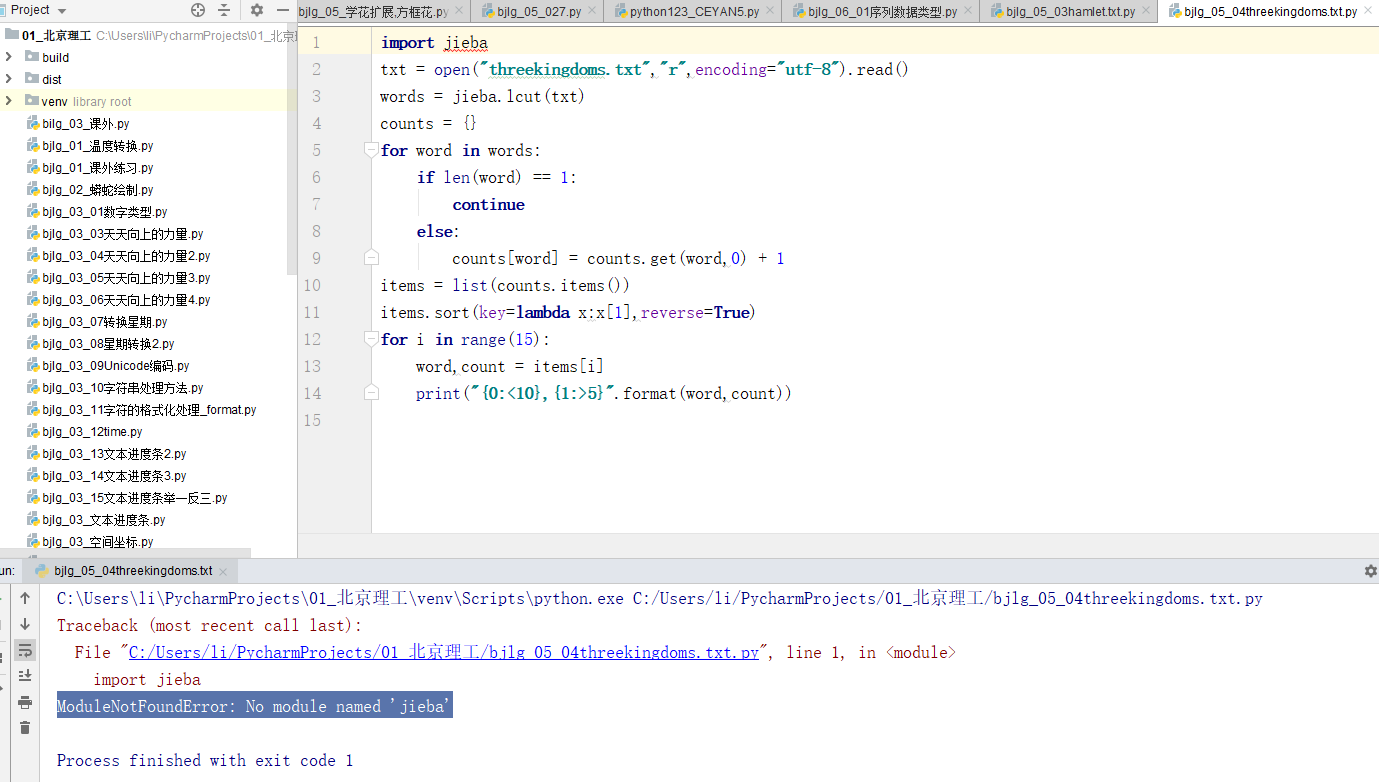Click the Collapse All icon in Project panel
Viewport: 1379px width, 782px height.
coord(224,10)
